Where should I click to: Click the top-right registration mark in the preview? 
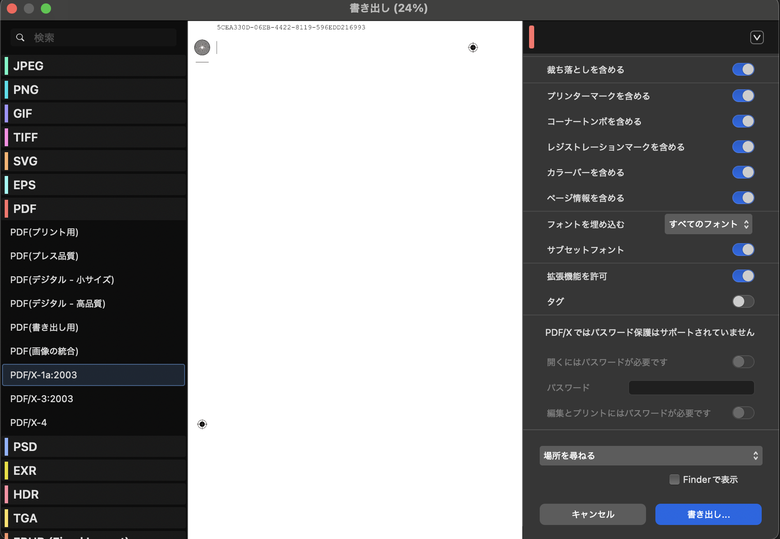click(x=473, y=47)
